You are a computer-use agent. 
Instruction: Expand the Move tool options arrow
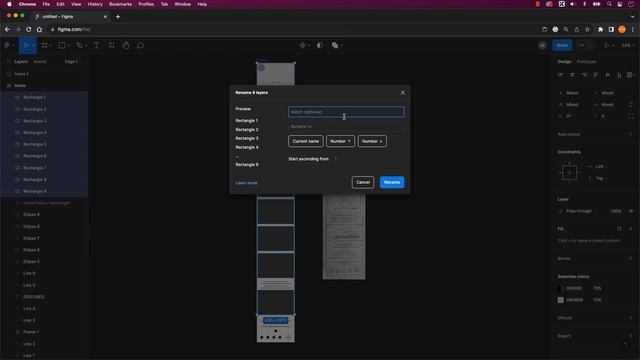[33, 46]
